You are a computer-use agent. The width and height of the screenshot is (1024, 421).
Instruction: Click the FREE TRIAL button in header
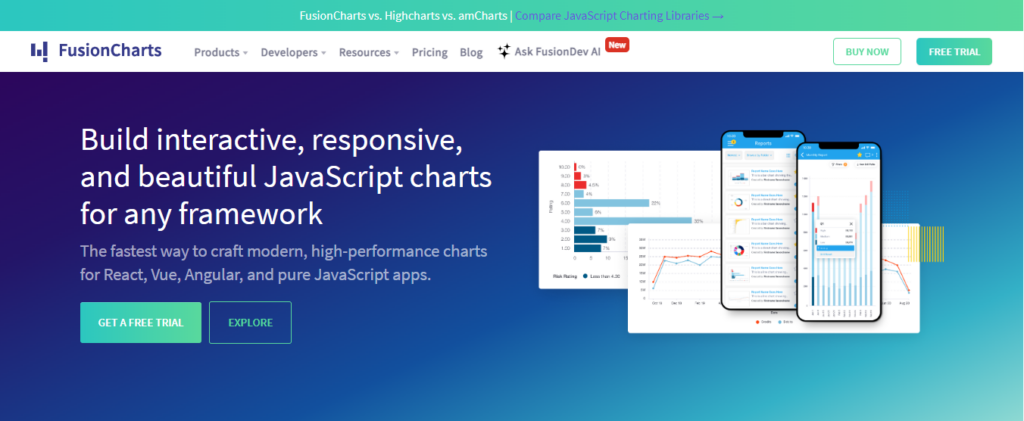[954, 52]
